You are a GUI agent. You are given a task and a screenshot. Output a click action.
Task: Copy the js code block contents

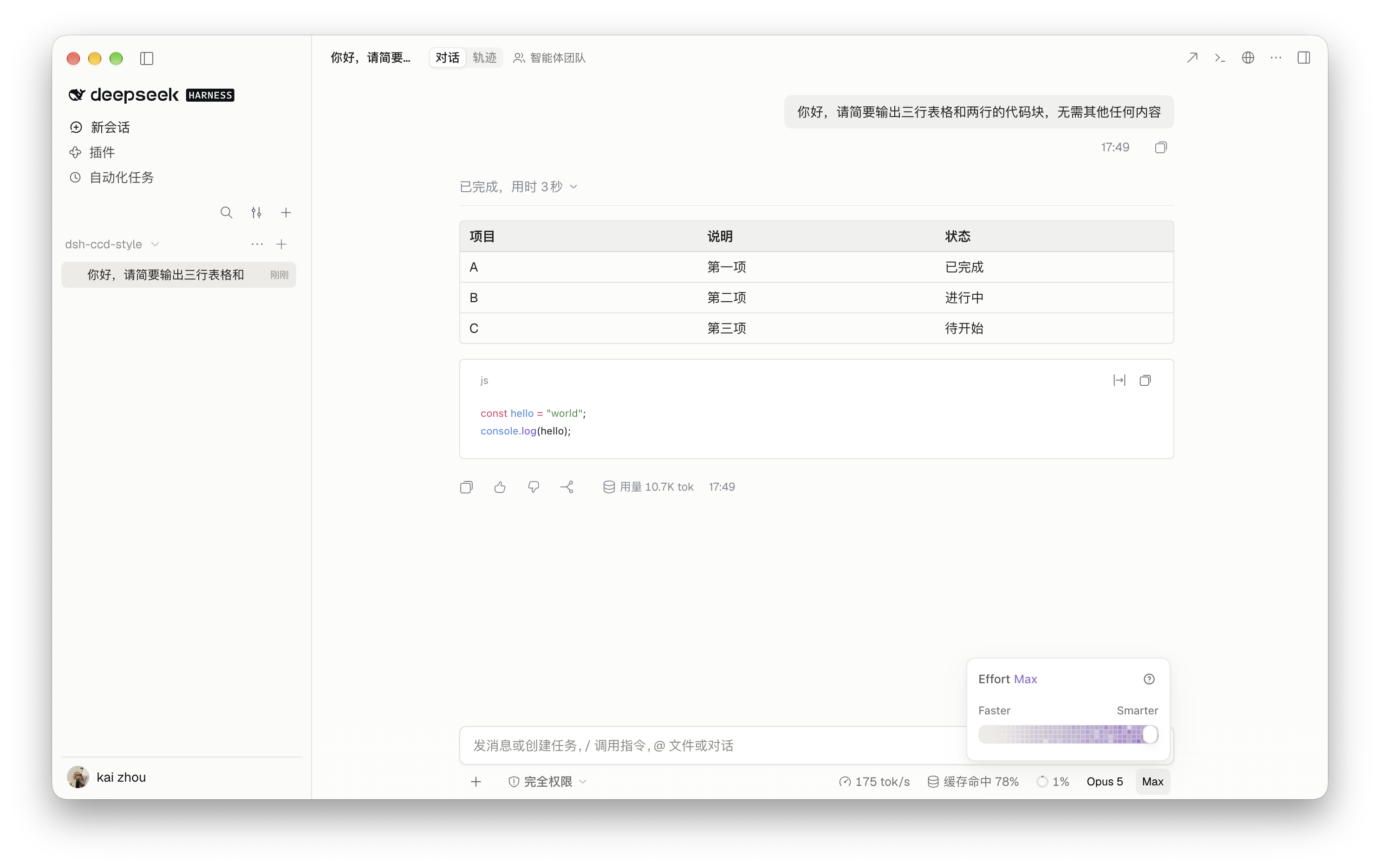[1145, 381]
